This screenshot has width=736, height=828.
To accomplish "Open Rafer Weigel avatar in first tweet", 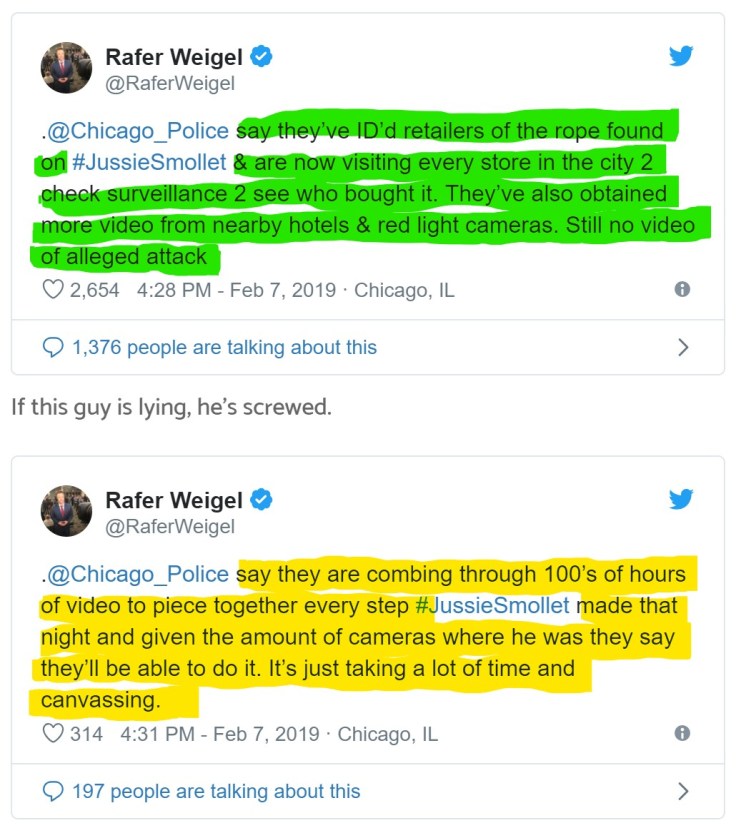I will point(67,68).
